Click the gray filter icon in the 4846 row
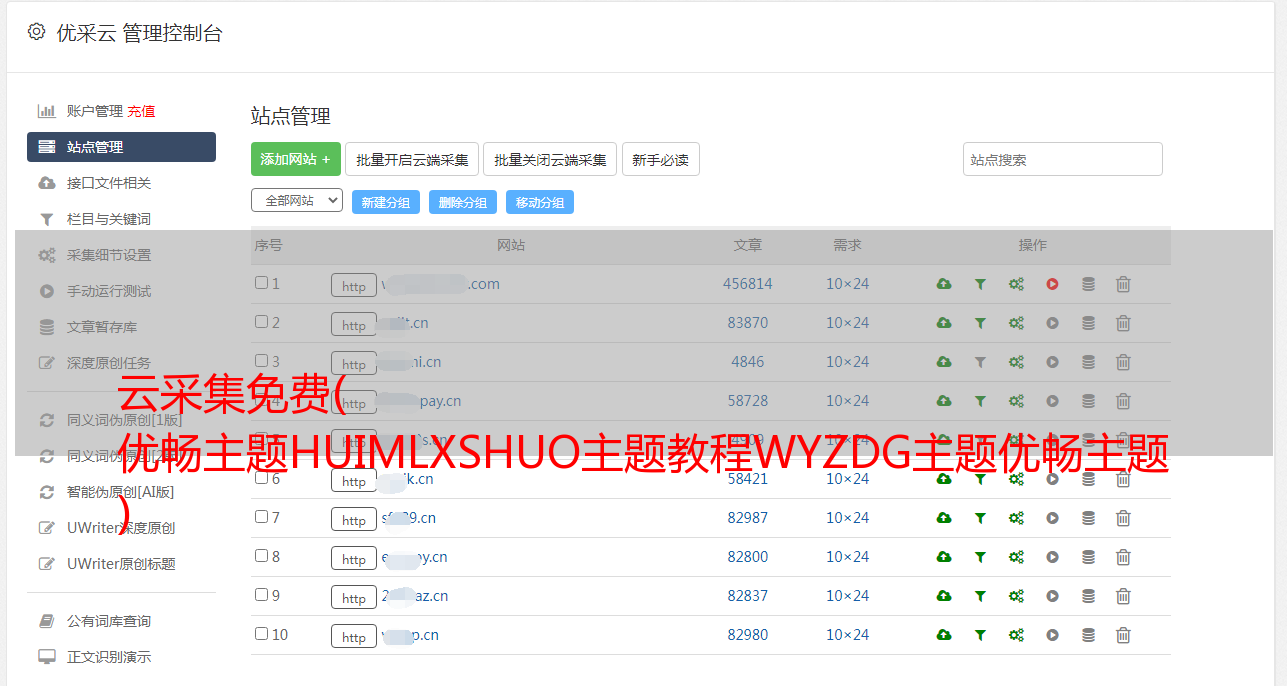This screenshot has width=1287, height=686. (x=980, y=362)
